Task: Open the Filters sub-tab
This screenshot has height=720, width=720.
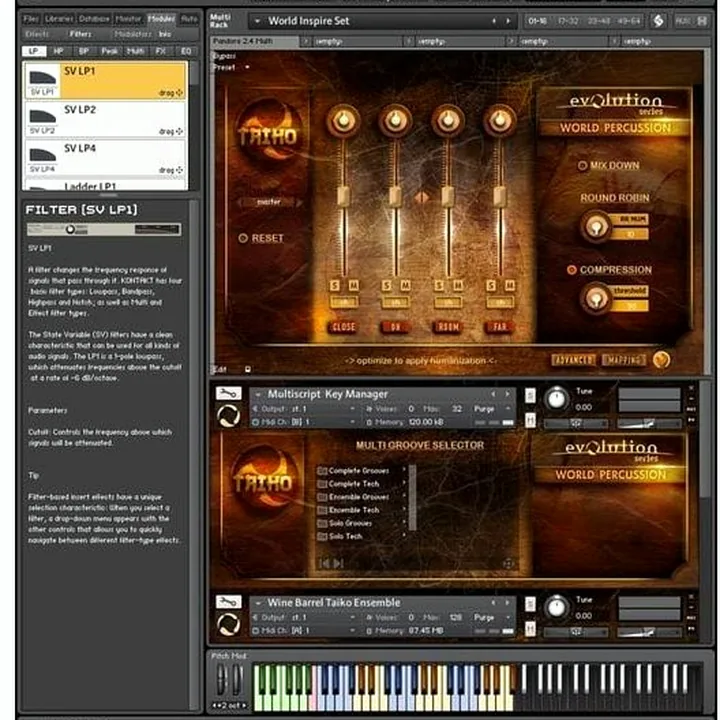Action: (x=81, y=34)
